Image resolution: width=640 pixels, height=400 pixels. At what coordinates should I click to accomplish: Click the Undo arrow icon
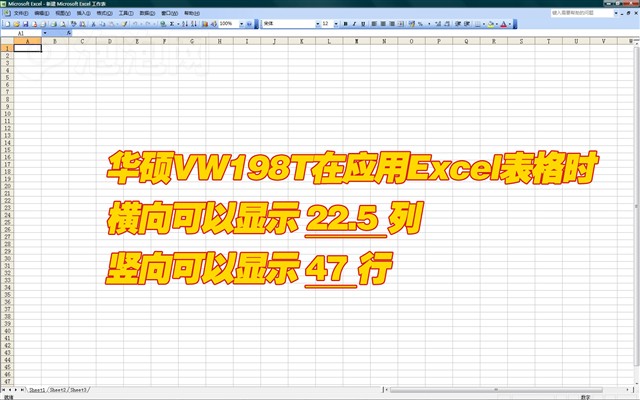pos(135,24)
